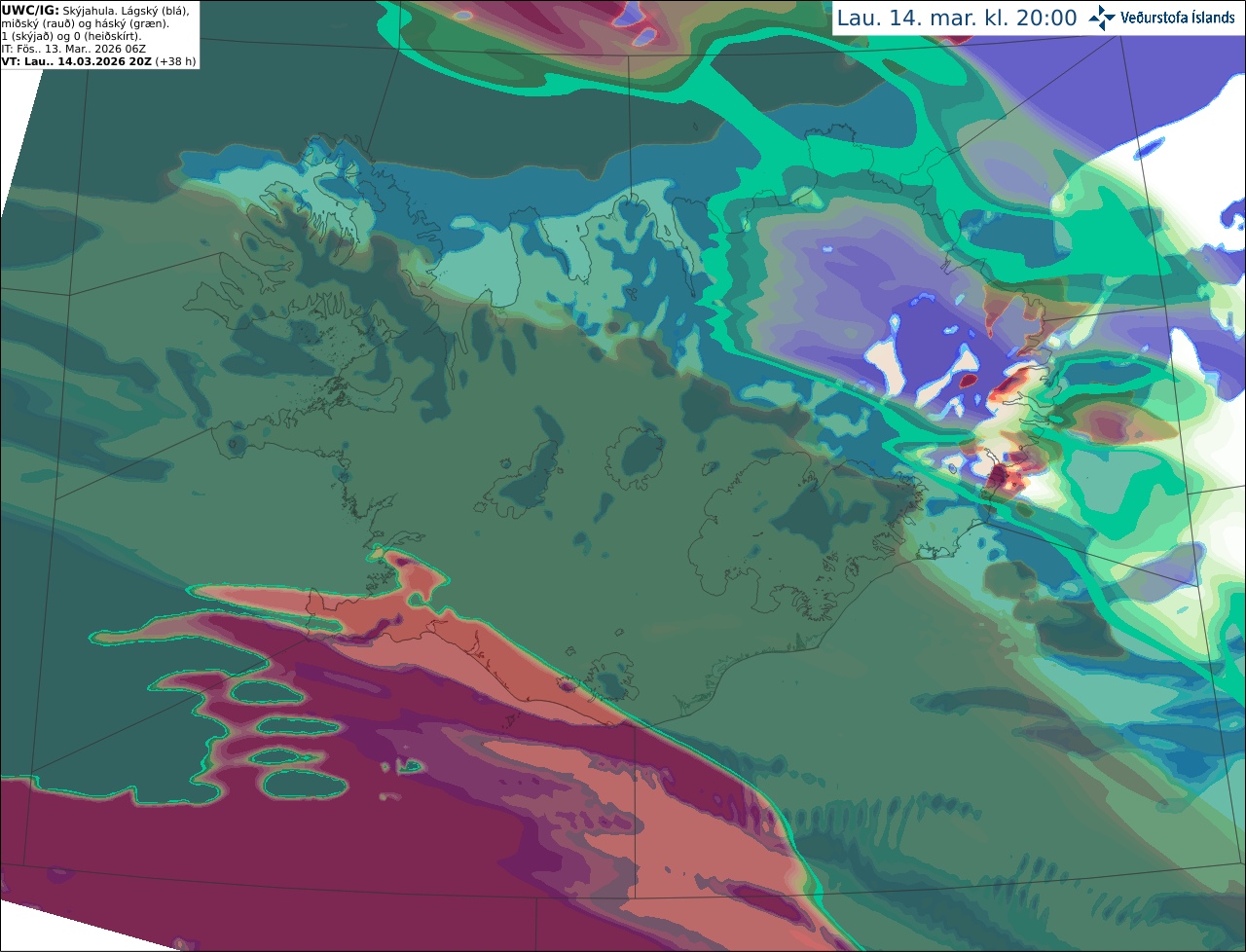Screen dimensions: 1246x952
Task: Click the 'miðský (rauð) og háský (græn).' line
Action: 85,22
